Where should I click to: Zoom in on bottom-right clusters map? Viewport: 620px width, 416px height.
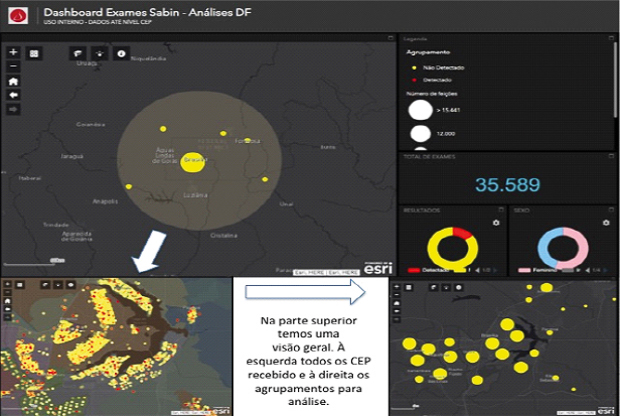[x=397, y=287]
